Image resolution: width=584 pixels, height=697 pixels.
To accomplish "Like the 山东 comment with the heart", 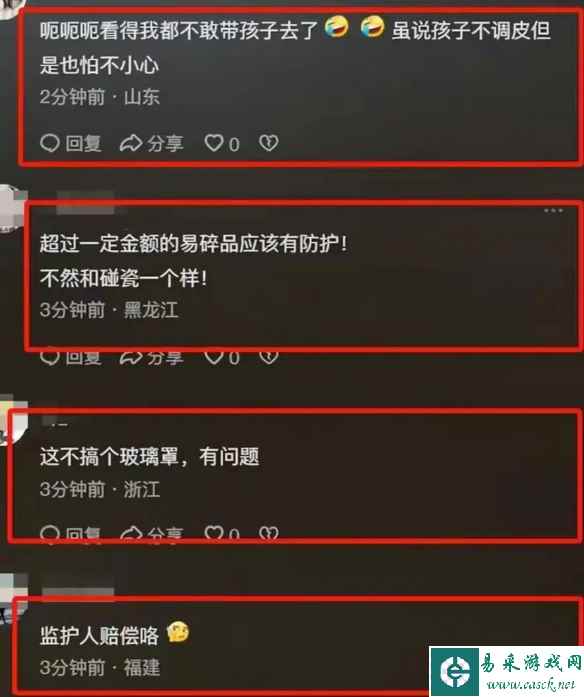I will tap(221, 143).
